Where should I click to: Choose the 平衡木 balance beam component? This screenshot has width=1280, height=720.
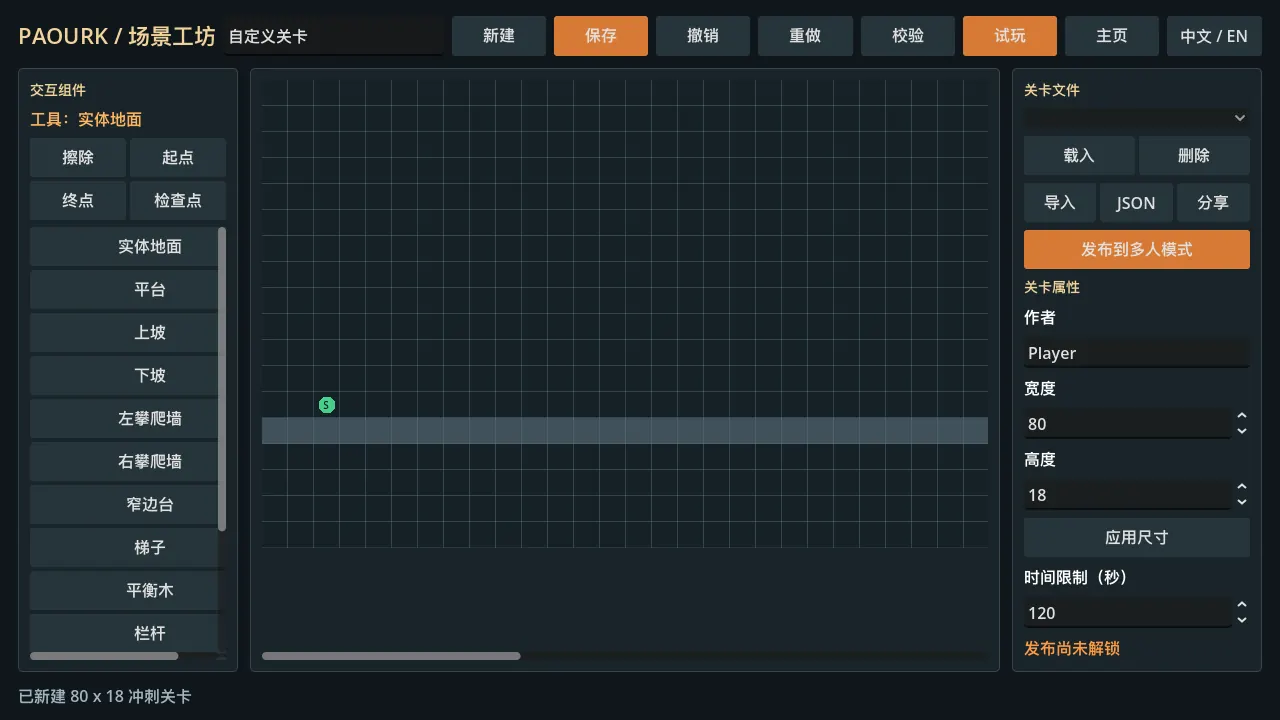(124, 590)
